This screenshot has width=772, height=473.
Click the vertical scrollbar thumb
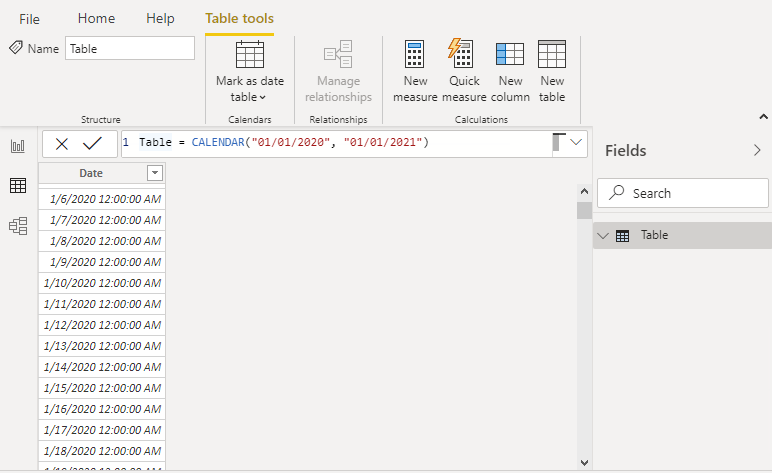click(584, 210)
